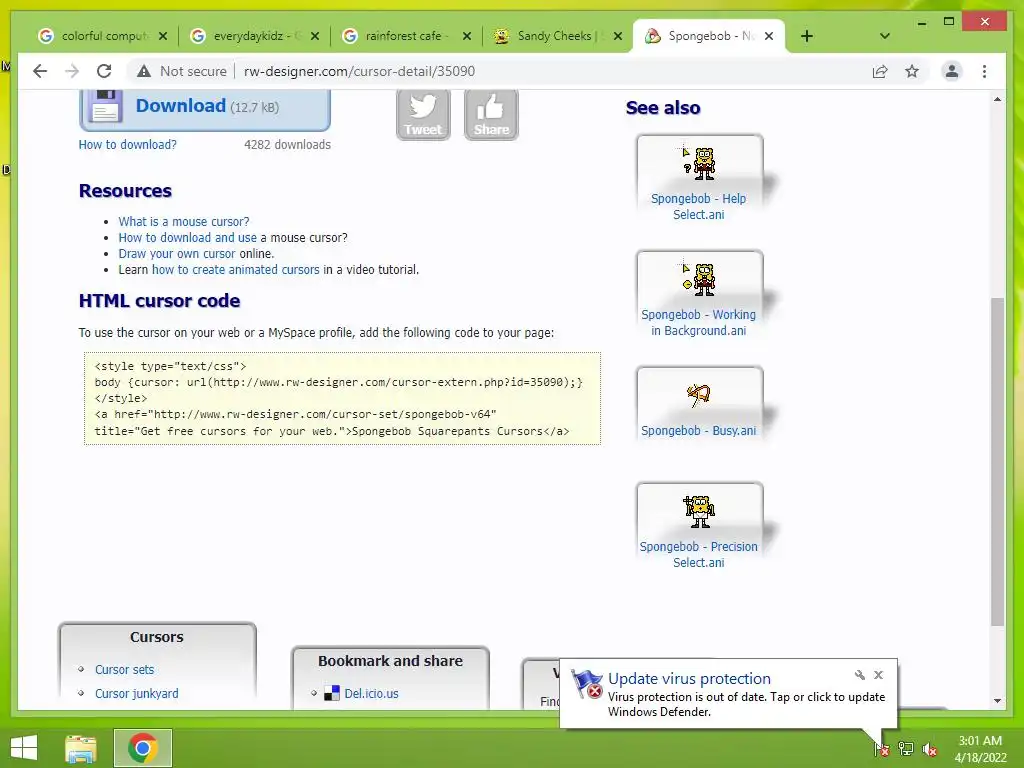Open What is a mouse cursor link

[184, 221]
